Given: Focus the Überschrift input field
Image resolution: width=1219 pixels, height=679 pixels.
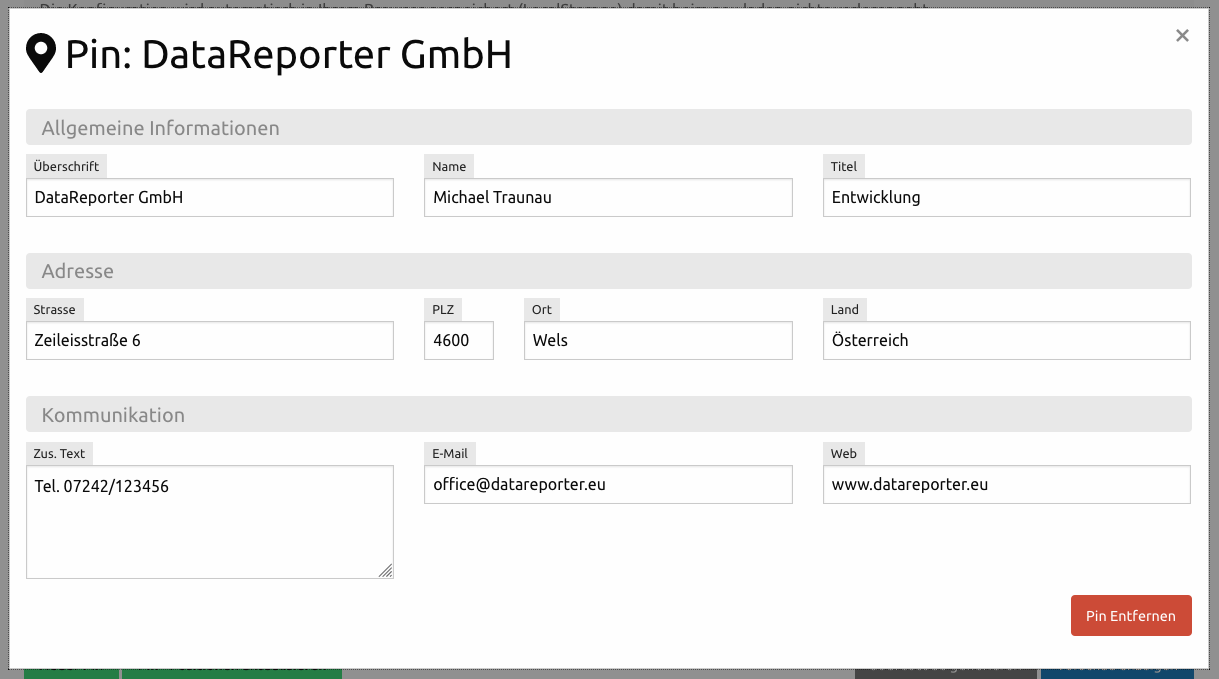Looking at the screenshot, I should coord(210,198).
